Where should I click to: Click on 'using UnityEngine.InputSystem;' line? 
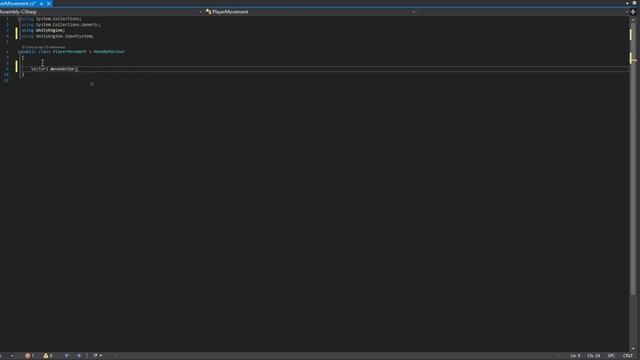point(58,36)
